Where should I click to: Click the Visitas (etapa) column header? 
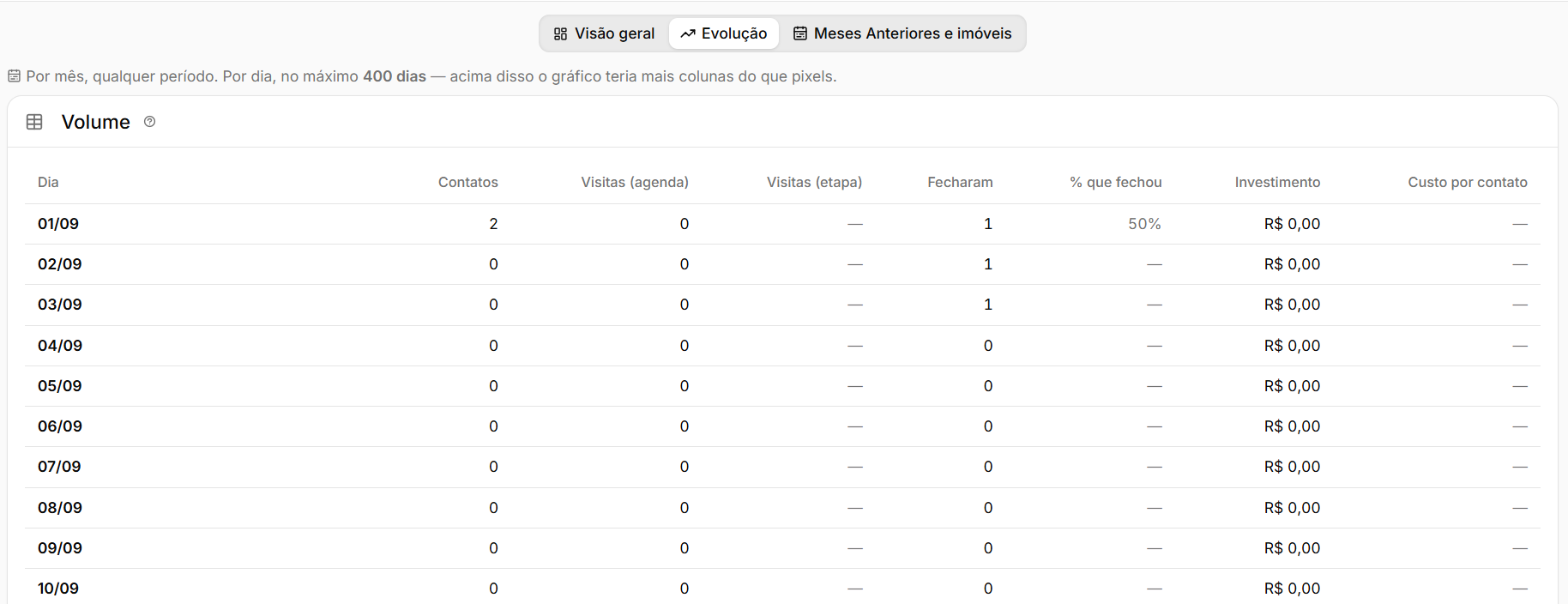click(x=814, y=182)
